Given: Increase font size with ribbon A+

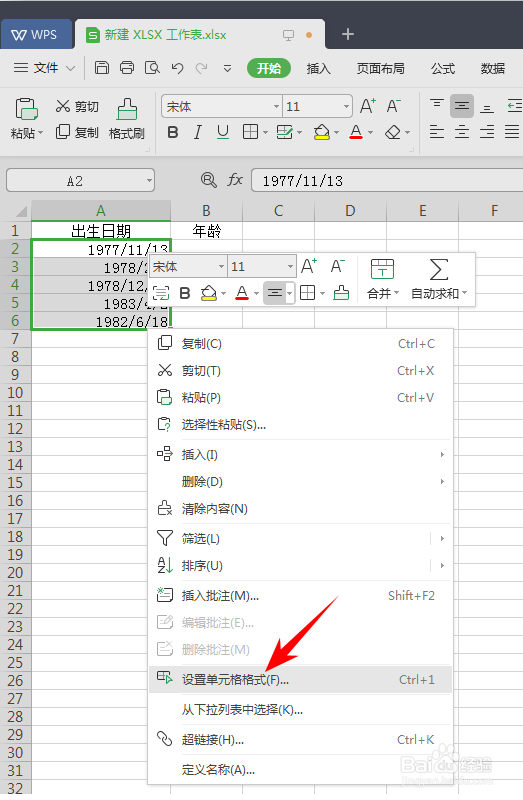Looking at the screenshot, I should (x=367, y=106).
